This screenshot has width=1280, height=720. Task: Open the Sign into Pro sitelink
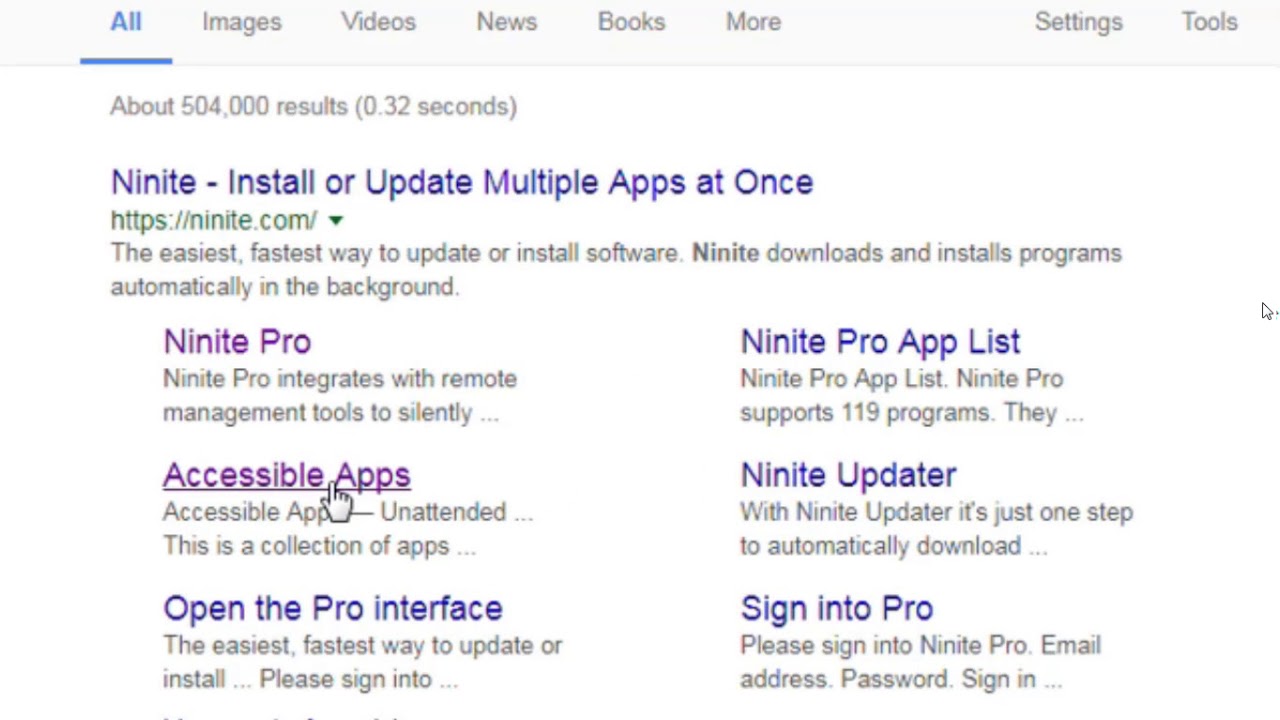pos(837,608)
